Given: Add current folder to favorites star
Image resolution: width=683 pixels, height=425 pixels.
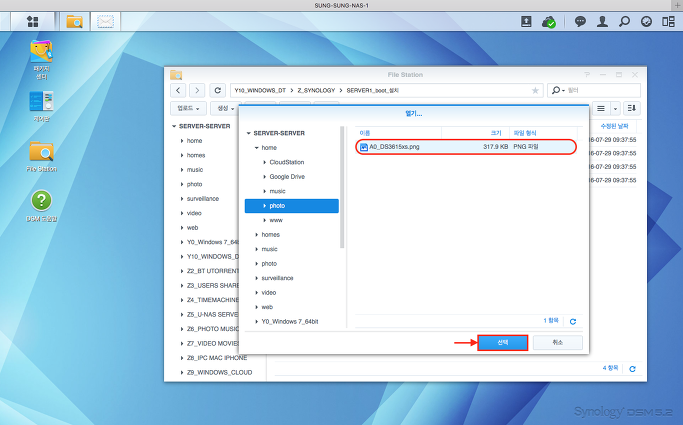Looking at the screenshot, I should pos(535,91).
